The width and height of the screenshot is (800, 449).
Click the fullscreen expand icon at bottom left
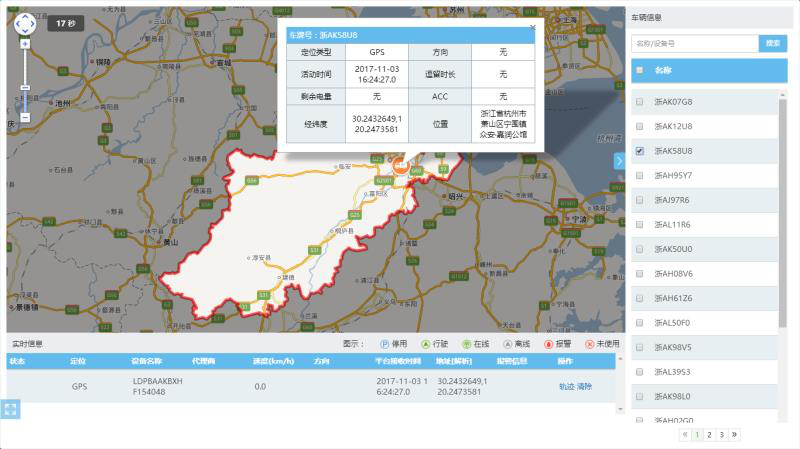12,408
